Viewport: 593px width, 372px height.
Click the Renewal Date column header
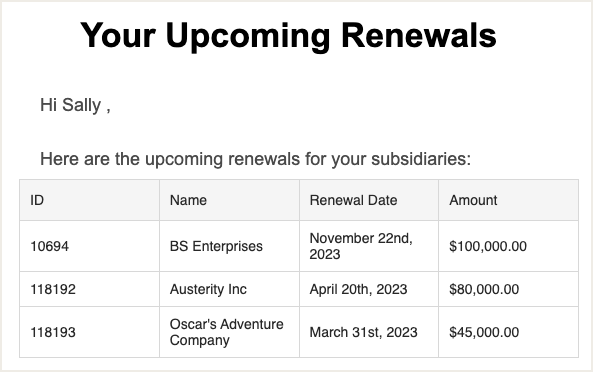click(369, 200)
